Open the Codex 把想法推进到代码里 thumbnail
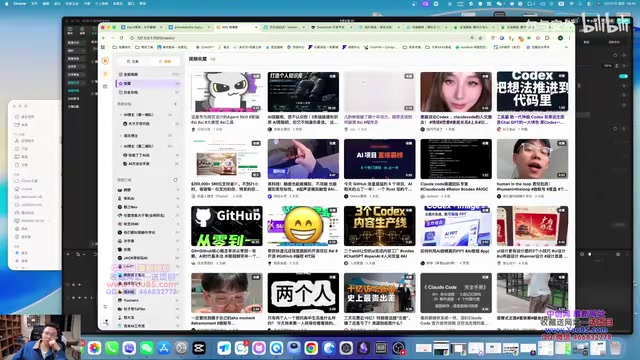Image resolution: width=640 pixels, height=360 pixels. click(532, 92)
